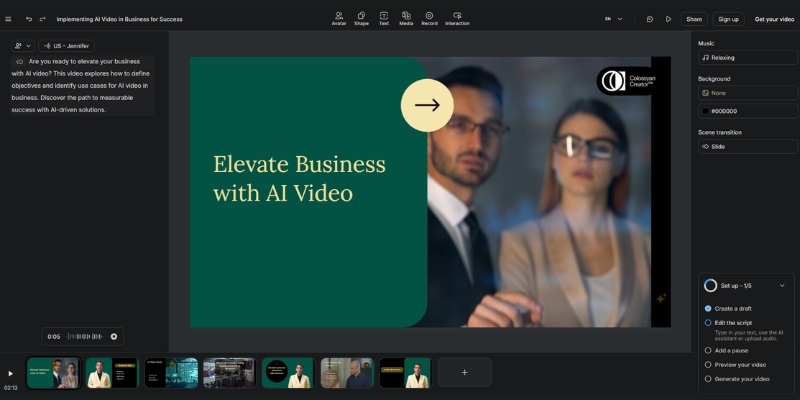Open the Avatar tool
The width and height of the screenshot is (800, 400).
[339, 19]
